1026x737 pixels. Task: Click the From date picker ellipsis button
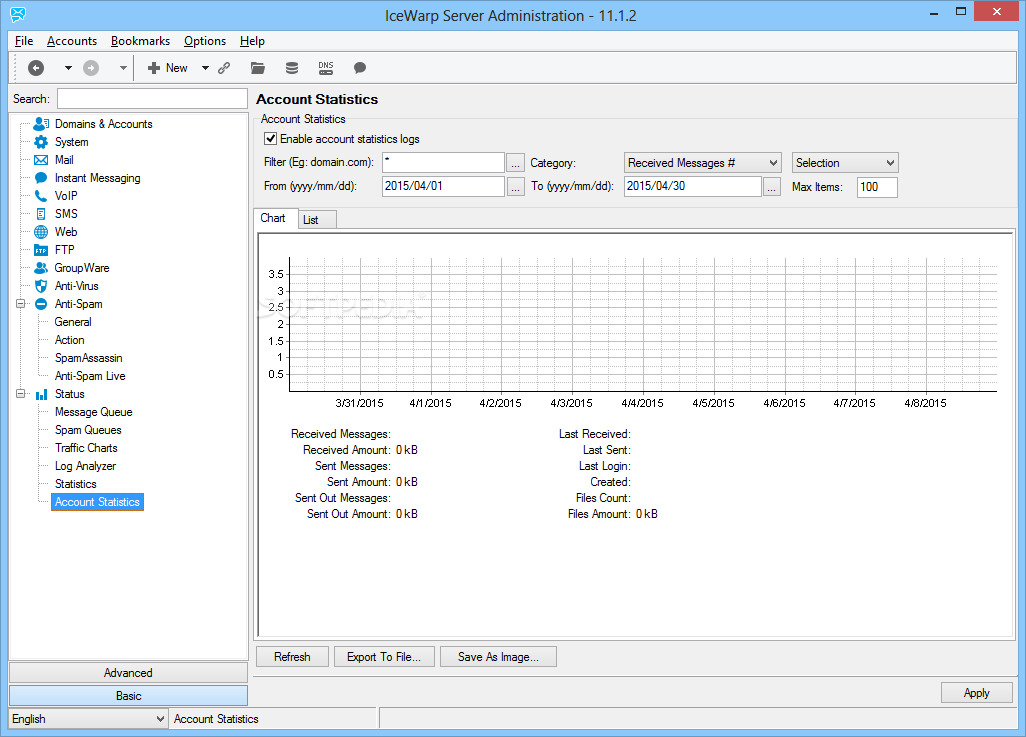pos(516,187)
